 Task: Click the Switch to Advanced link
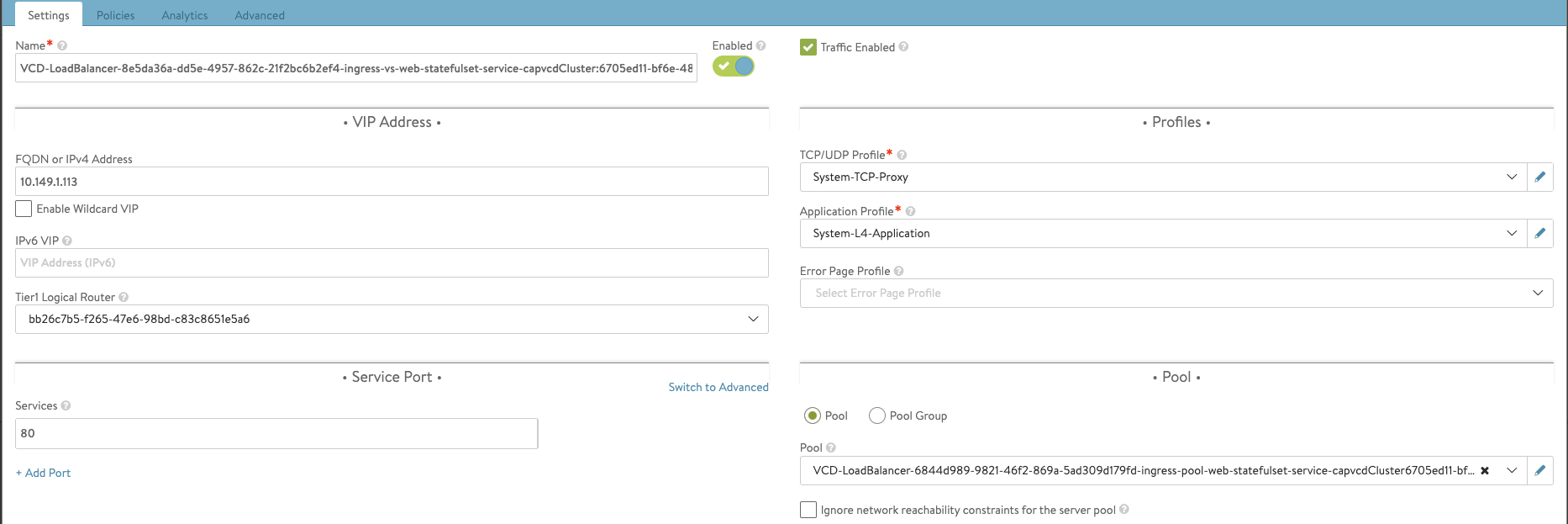click(718, 387)
